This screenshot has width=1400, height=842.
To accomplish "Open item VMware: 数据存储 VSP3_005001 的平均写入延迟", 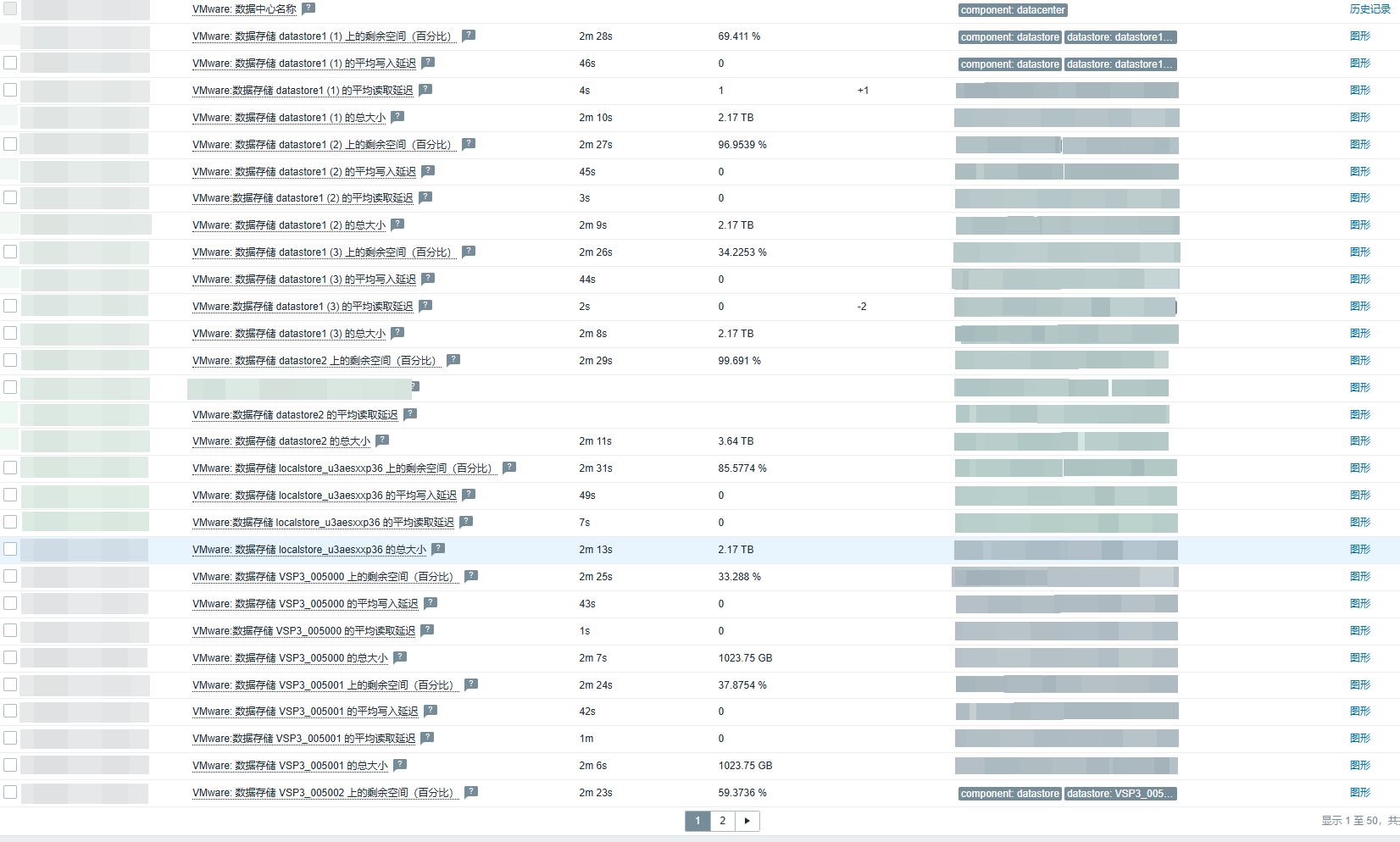I will point(305,712).
